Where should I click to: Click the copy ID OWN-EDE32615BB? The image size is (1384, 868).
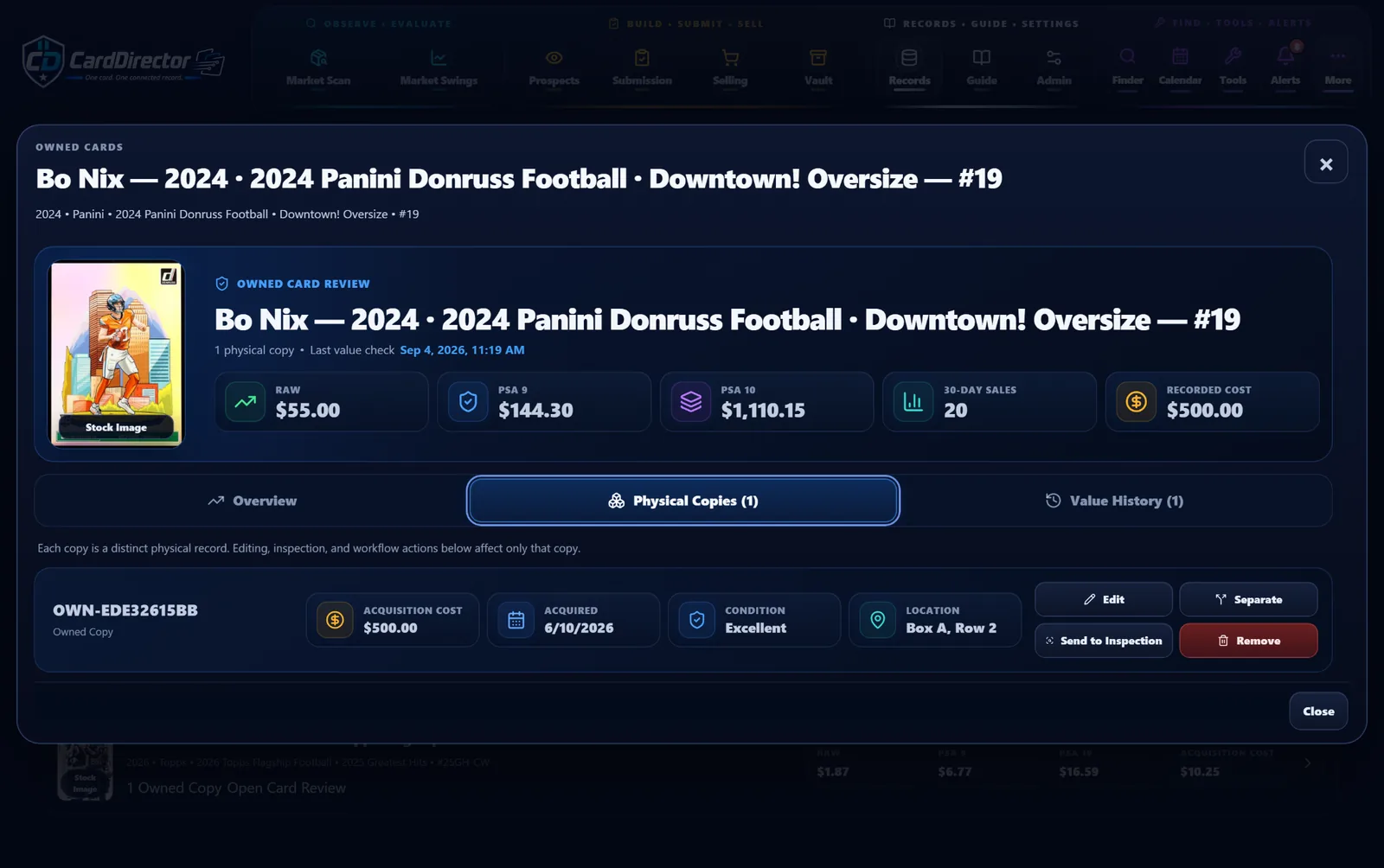tap(125, 610)
